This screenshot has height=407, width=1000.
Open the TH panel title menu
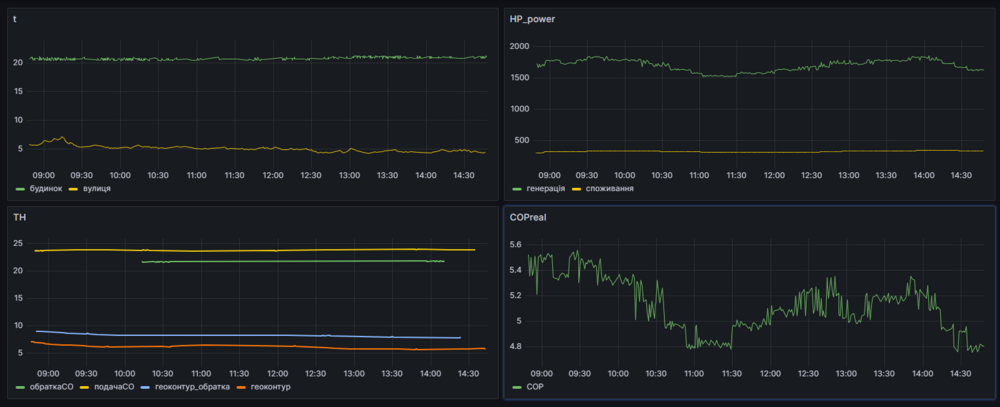19,215
